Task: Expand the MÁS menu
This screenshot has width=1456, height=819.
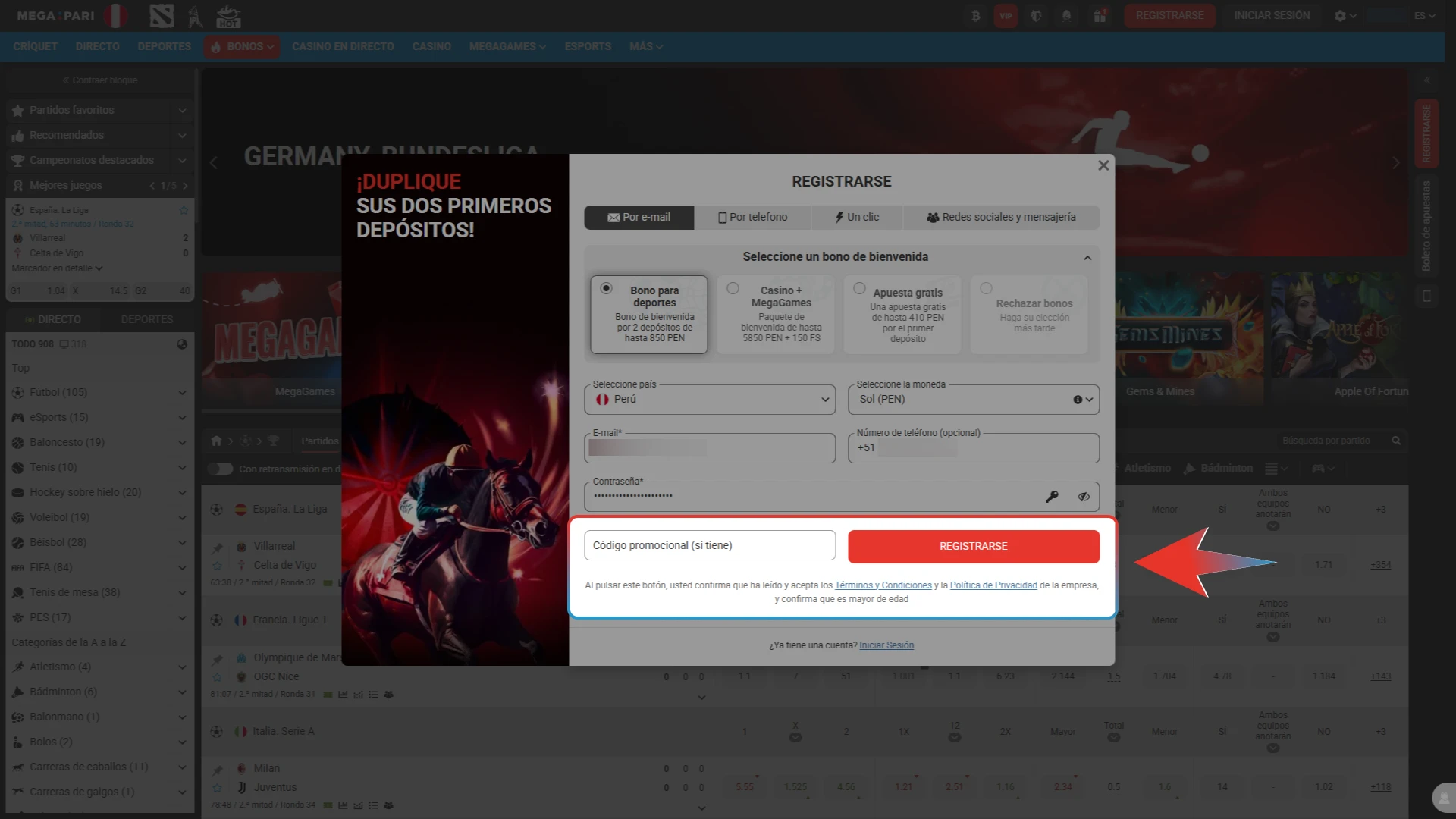Action: click(x=646, y=47)
